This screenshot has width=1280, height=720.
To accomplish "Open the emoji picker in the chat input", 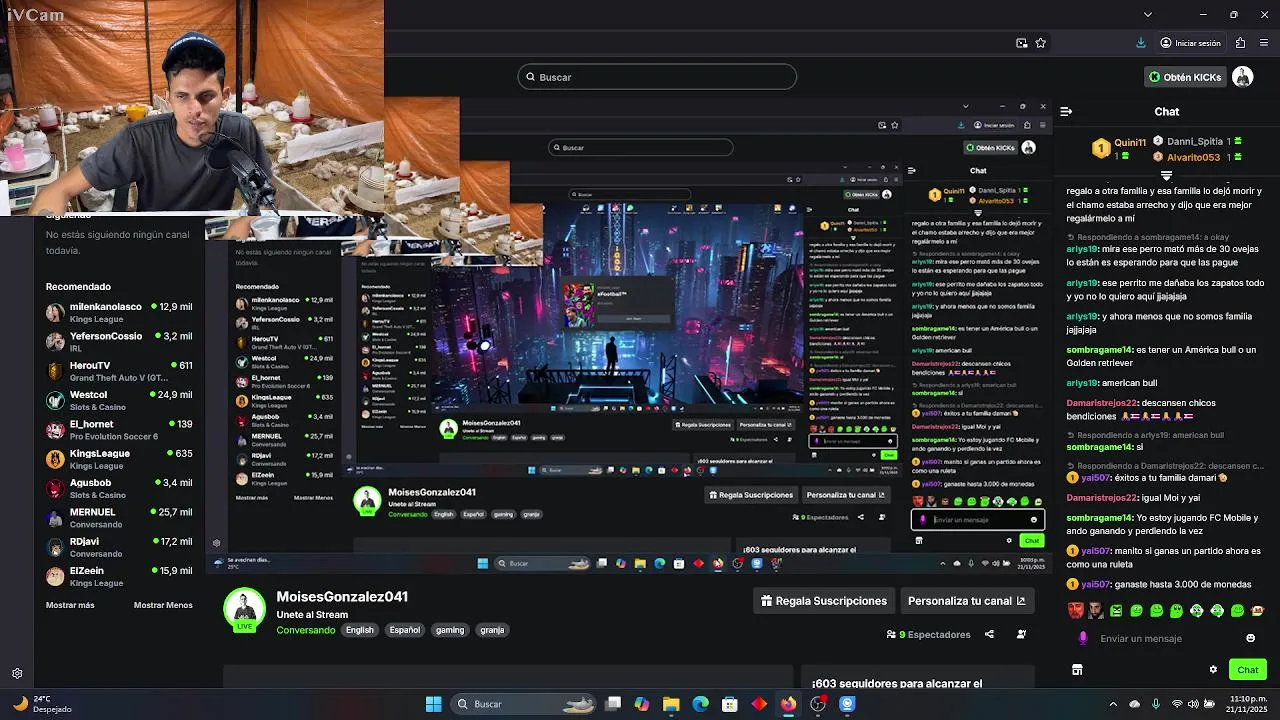I will [x=1250, y=638].
